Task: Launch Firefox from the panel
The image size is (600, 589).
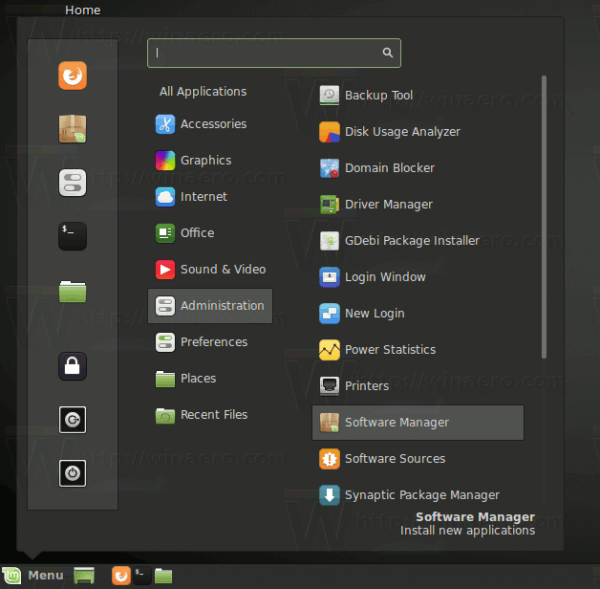Action: [121, 576]
